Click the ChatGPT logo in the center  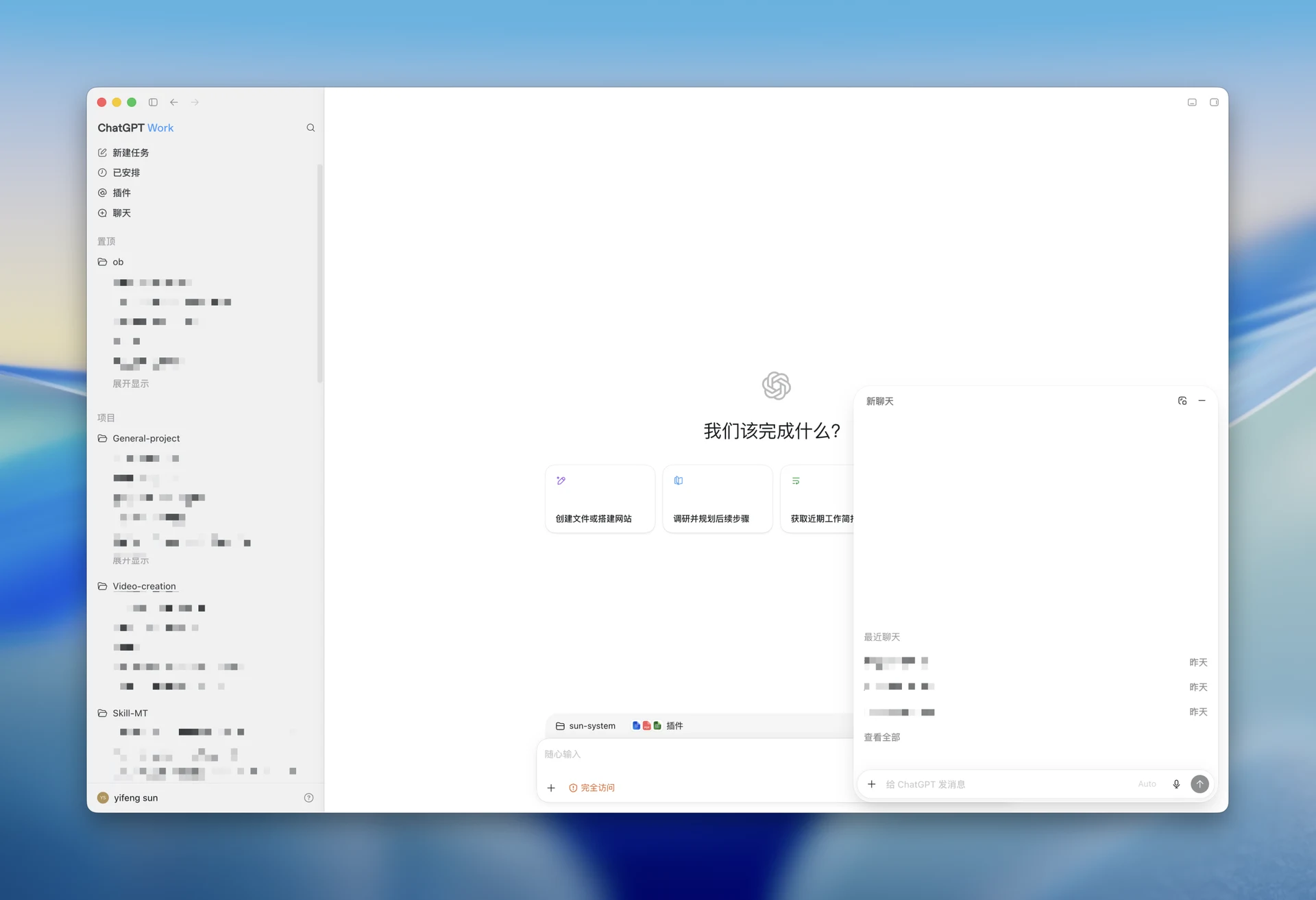coord(776,386)
